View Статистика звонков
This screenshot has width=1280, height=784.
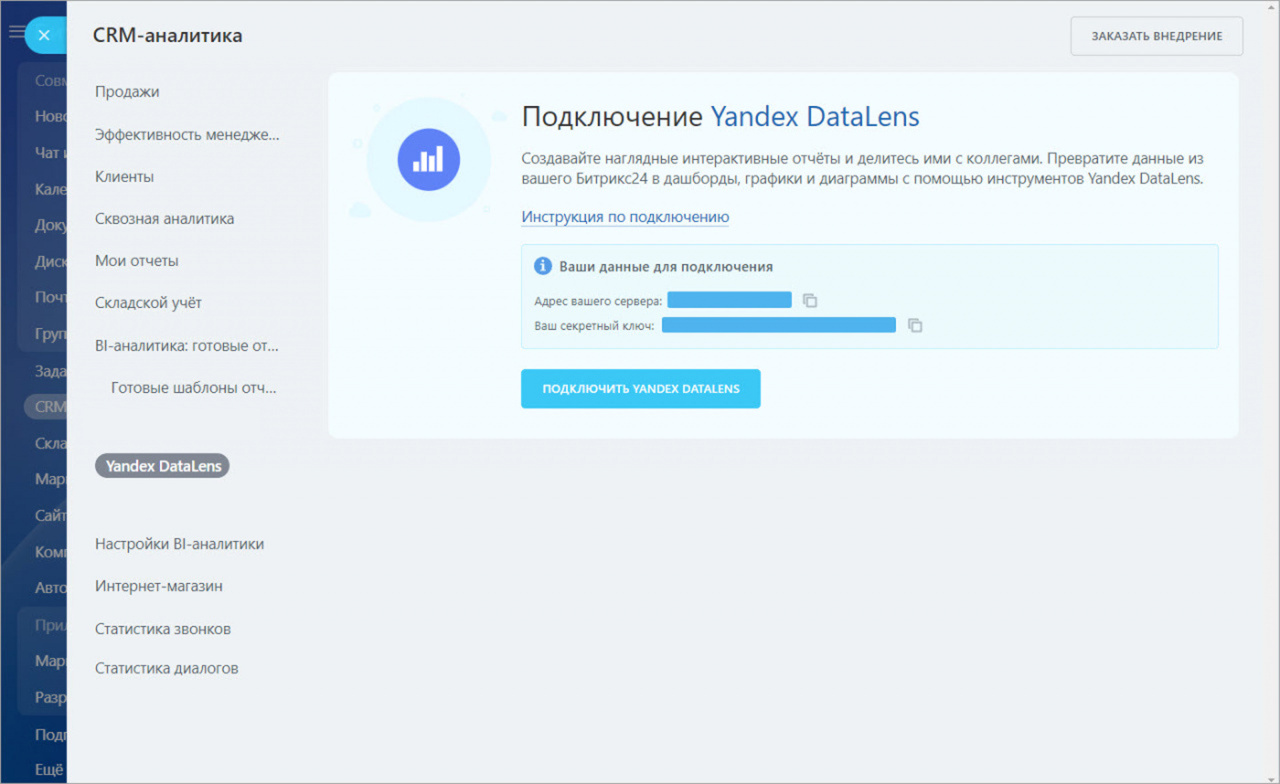tap(163, 629)
